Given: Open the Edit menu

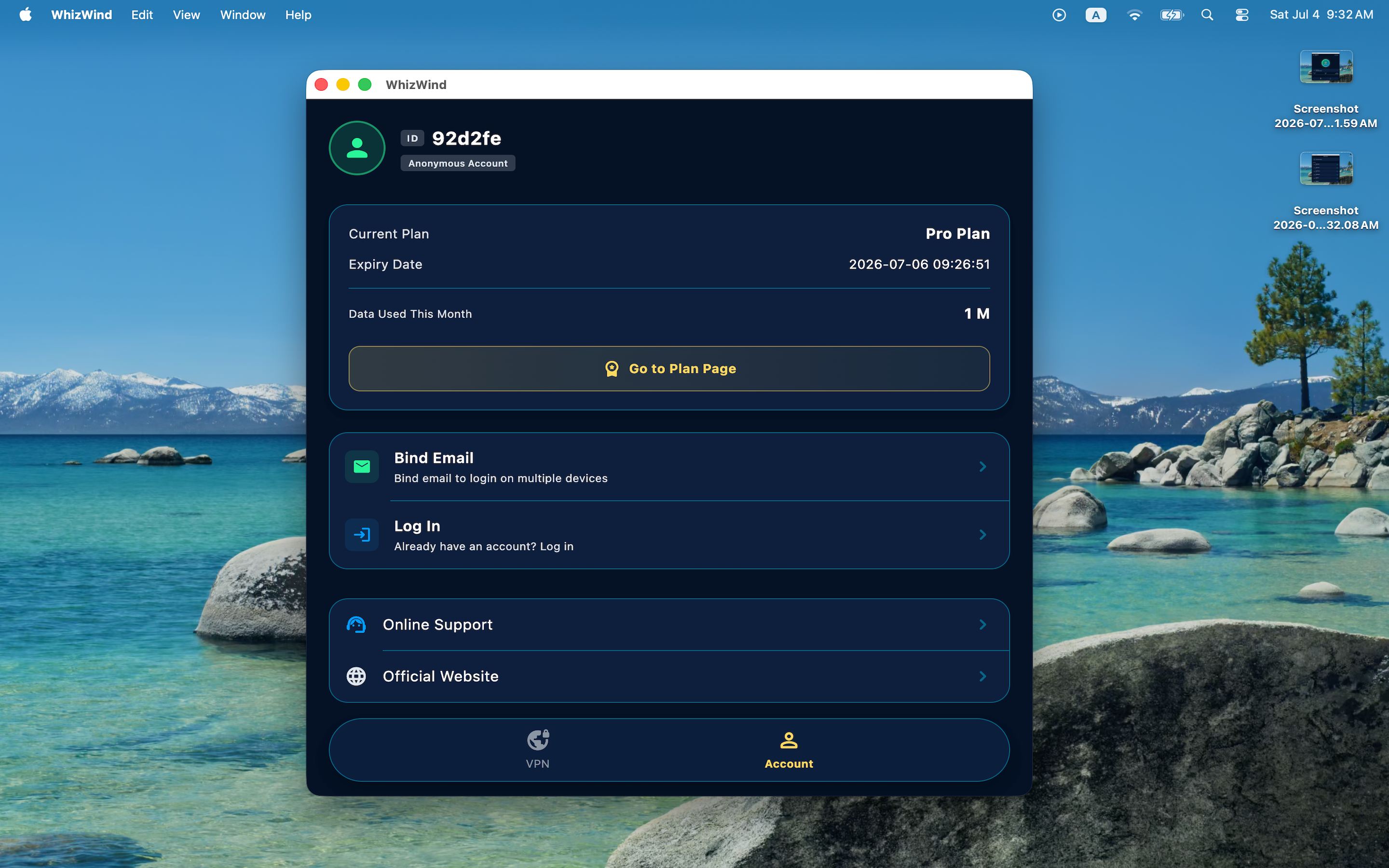Looking at the screenshot, I should [x=142, y=15].
